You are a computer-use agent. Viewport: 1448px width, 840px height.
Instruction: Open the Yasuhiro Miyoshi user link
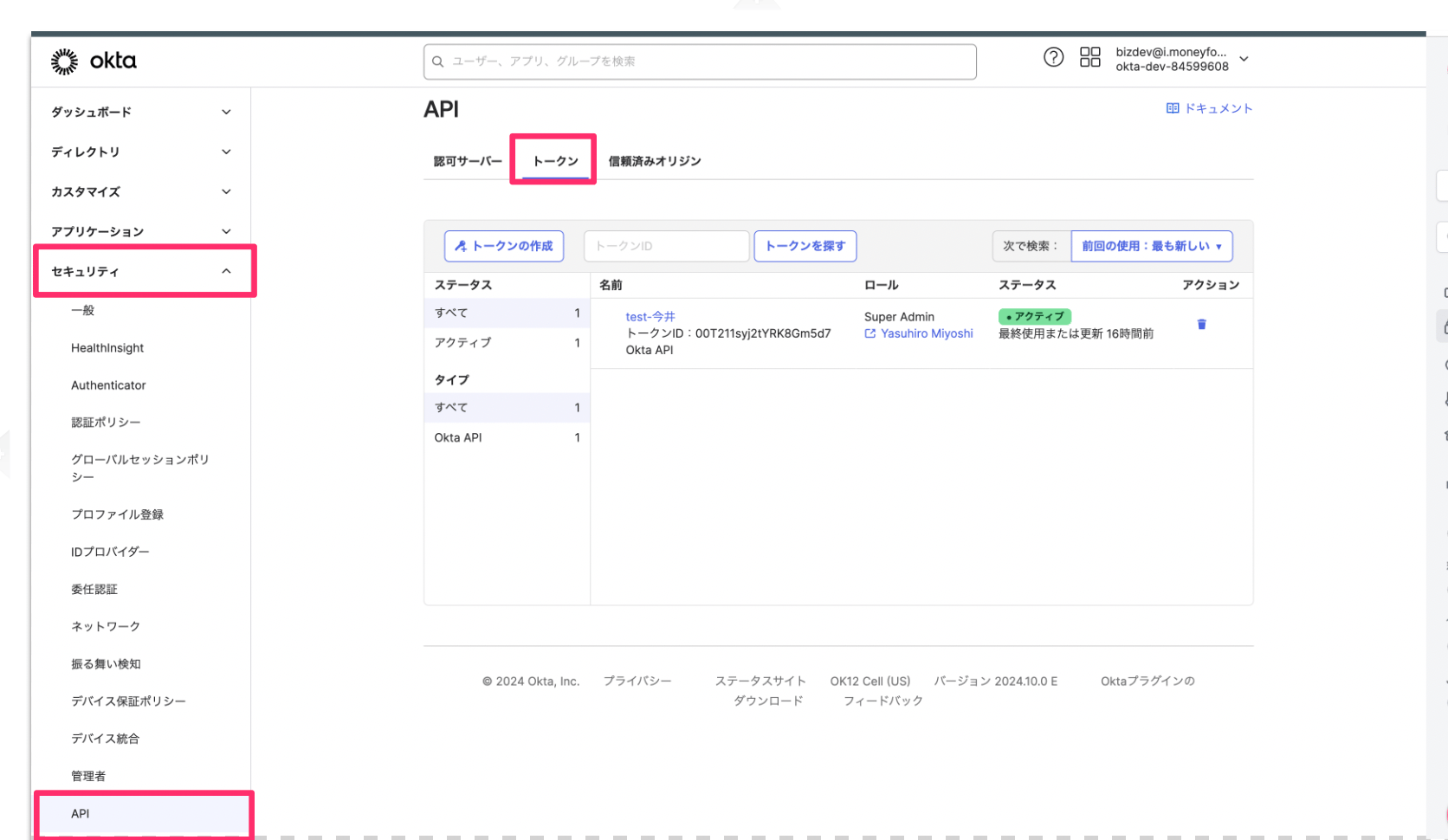(927, 333)
